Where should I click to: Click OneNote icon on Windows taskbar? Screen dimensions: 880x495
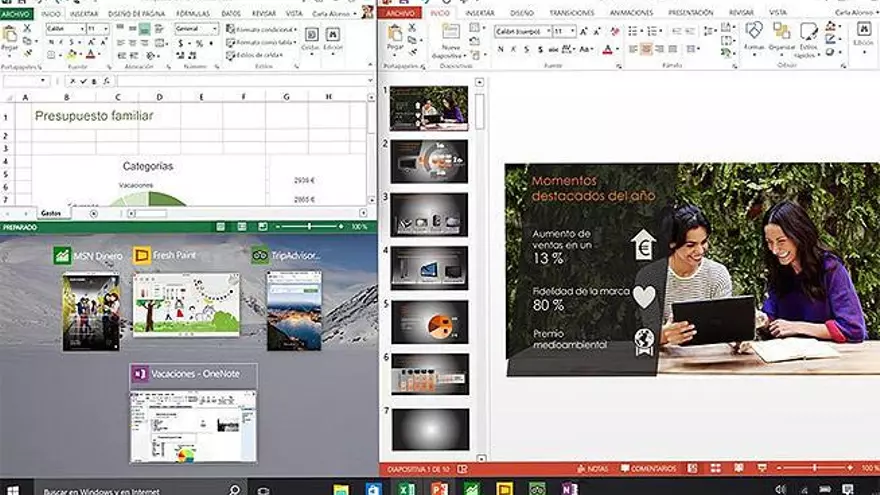(569, 488)
